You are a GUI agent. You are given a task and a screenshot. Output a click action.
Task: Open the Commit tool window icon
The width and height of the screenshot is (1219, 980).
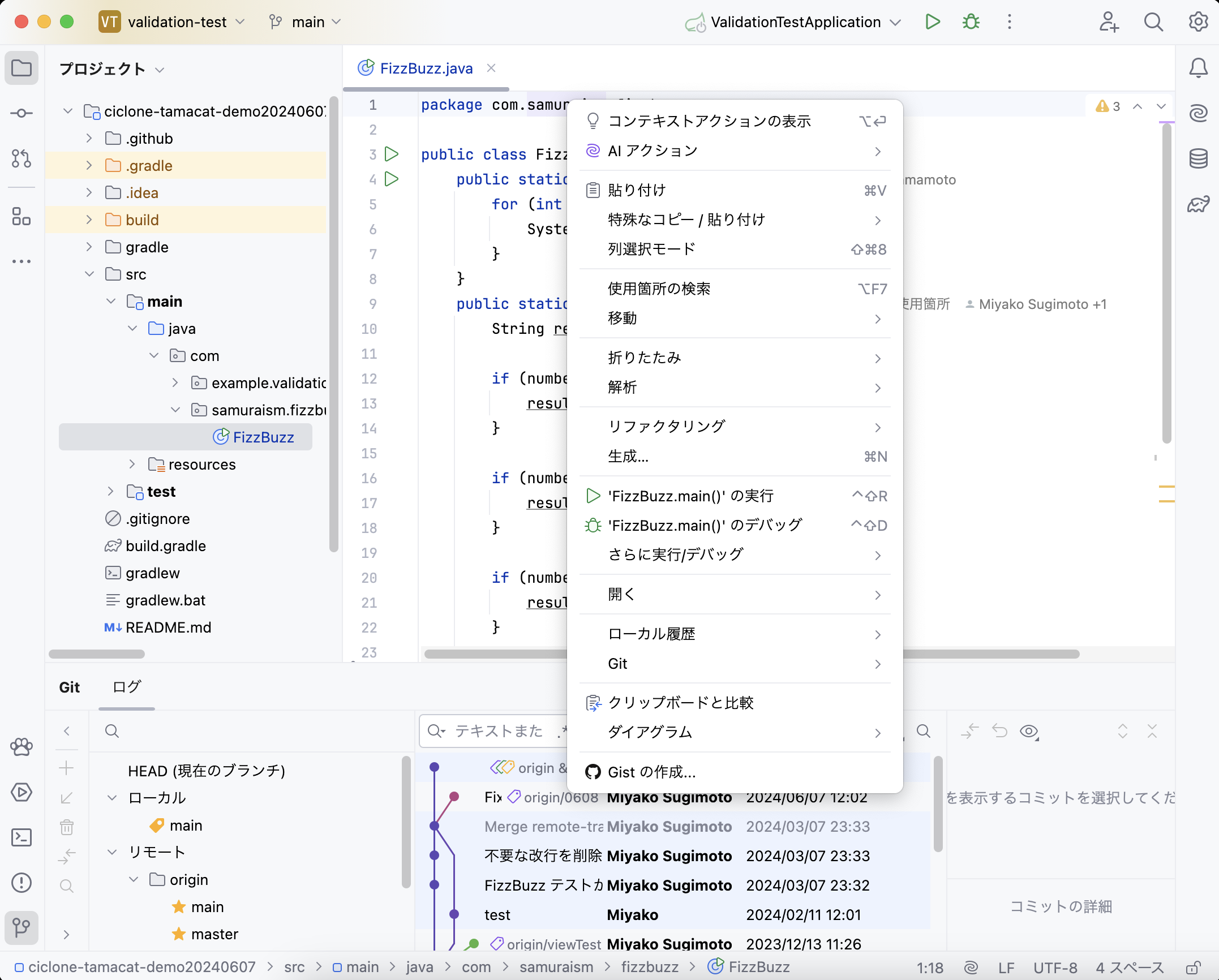click(x=22, y=114)
